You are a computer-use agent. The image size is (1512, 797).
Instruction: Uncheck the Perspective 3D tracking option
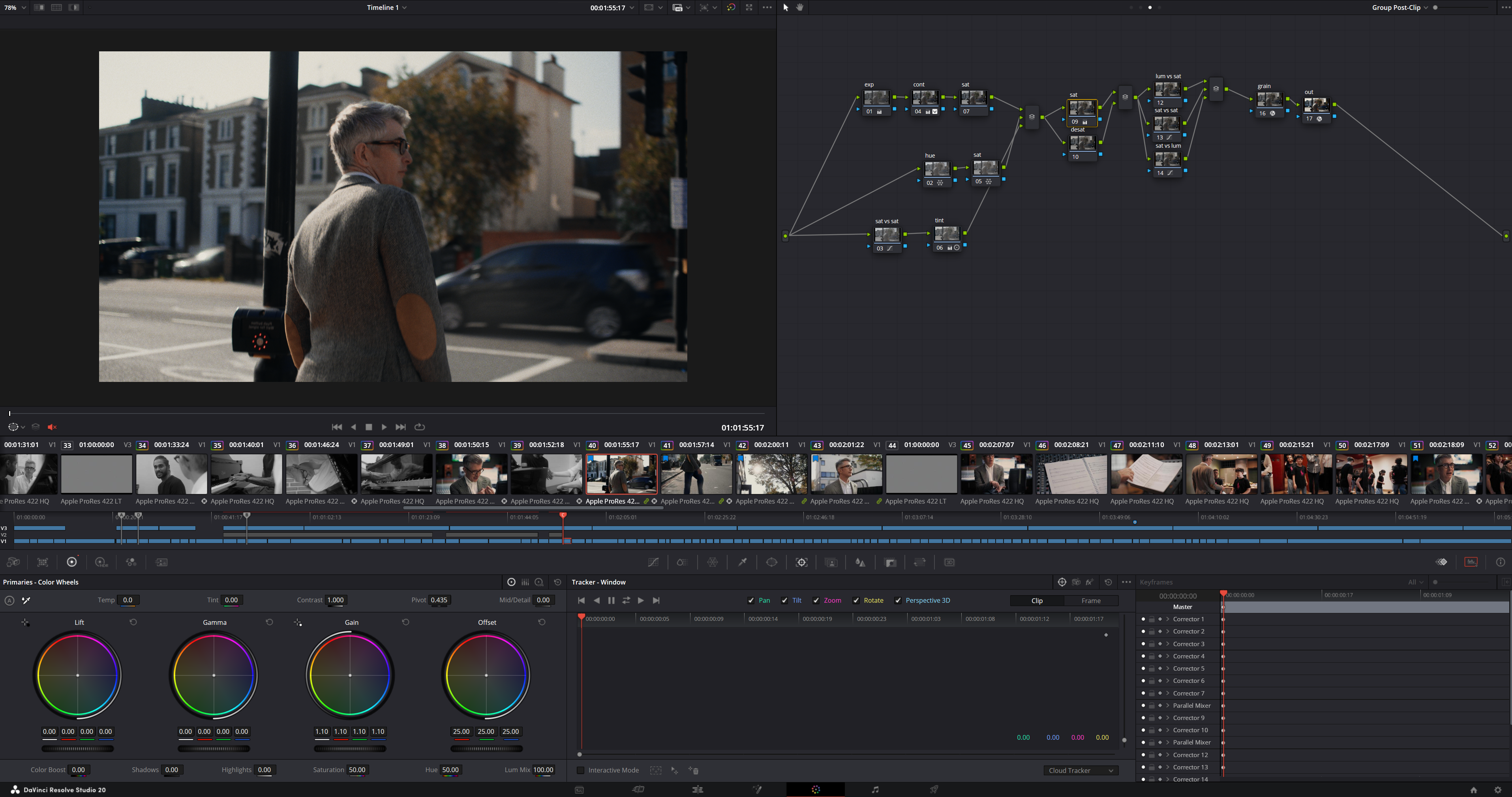click(899, 600)
